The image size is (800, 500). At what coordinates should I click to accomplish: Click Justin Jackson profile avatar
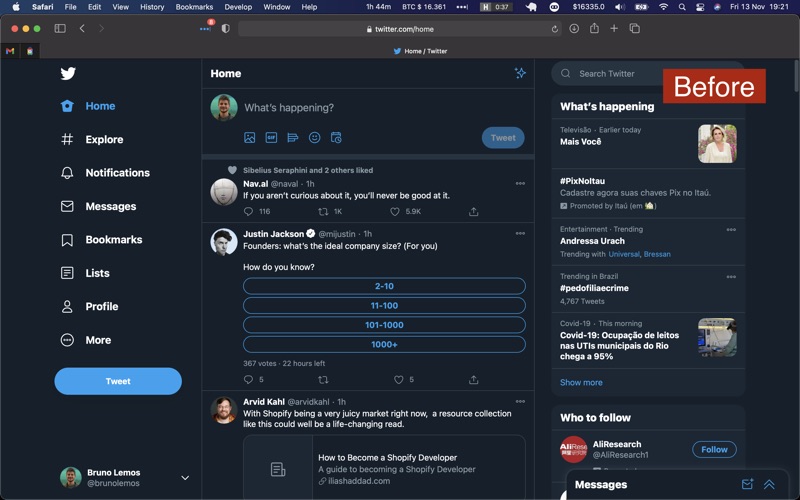224,242
